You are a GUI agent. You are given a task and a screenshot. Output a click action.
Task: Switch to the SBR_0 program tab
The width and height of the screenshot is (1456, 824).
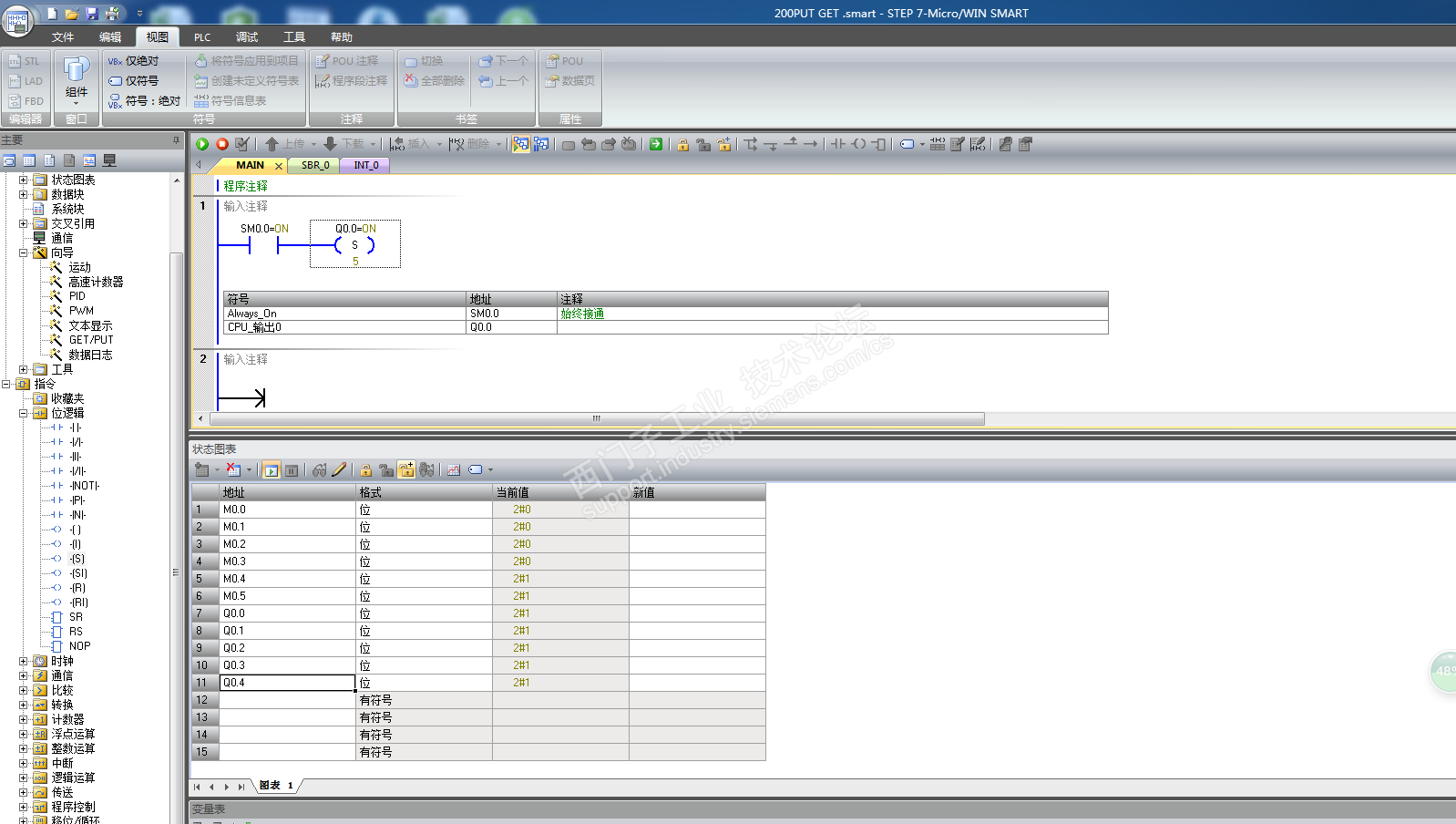(315, 165)
